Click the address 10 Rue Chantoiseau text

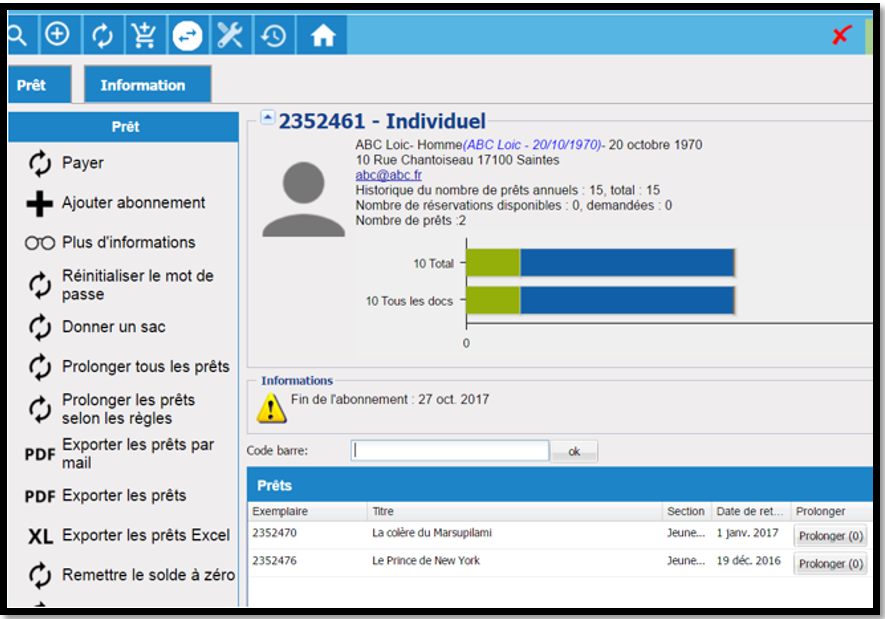pos(457,160)
